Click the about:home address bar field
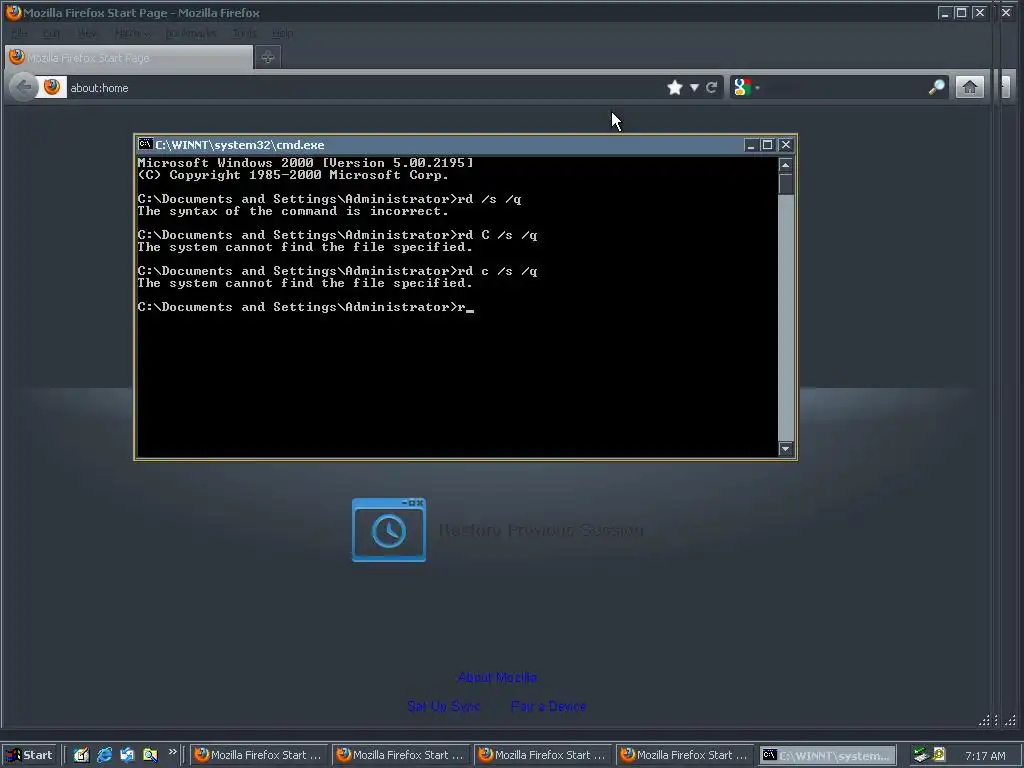1024x768 pixels. (x=364, y=88)
